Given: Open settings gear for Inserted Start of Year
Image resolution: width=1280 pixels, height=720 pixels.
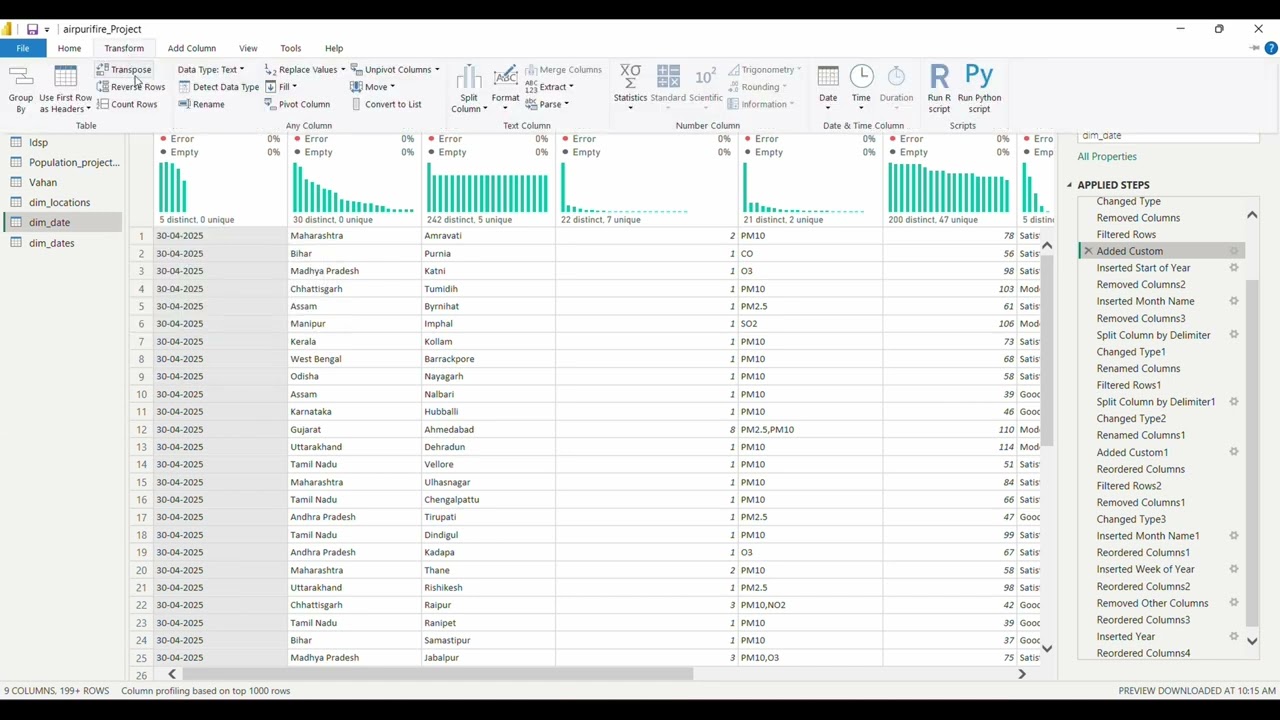Looking at the screenshot, I should (1234, 268).
